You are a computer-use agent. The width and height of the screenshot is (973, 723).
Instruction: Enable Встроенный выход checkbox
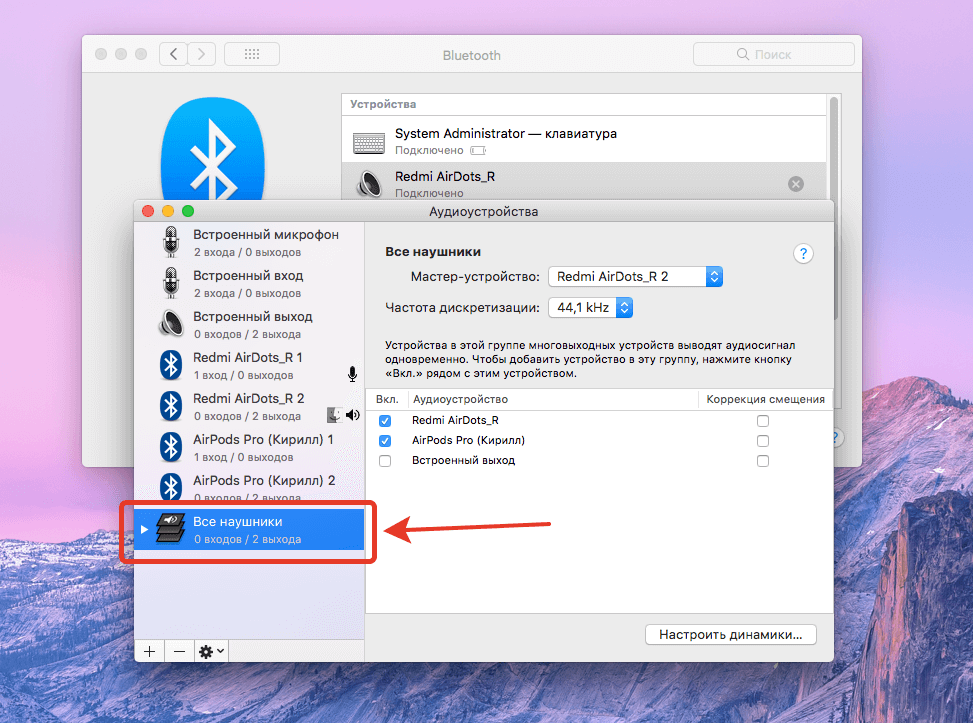coord(385,461)
